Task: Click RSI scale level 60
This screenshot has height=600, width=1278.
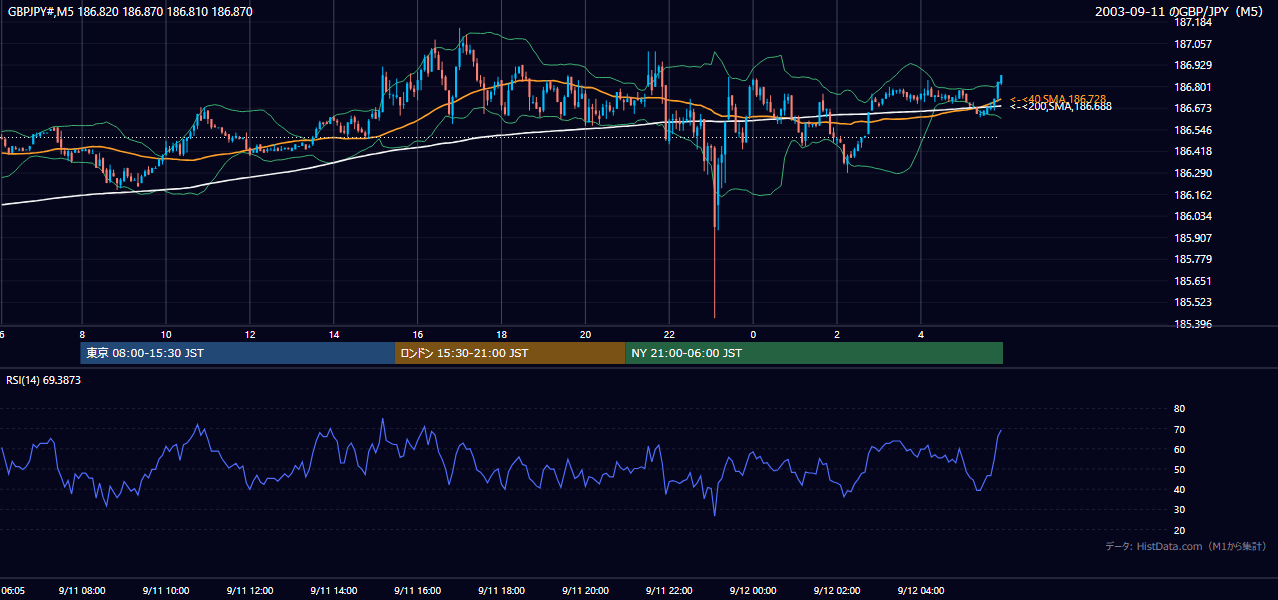Action: (1179, 449)
